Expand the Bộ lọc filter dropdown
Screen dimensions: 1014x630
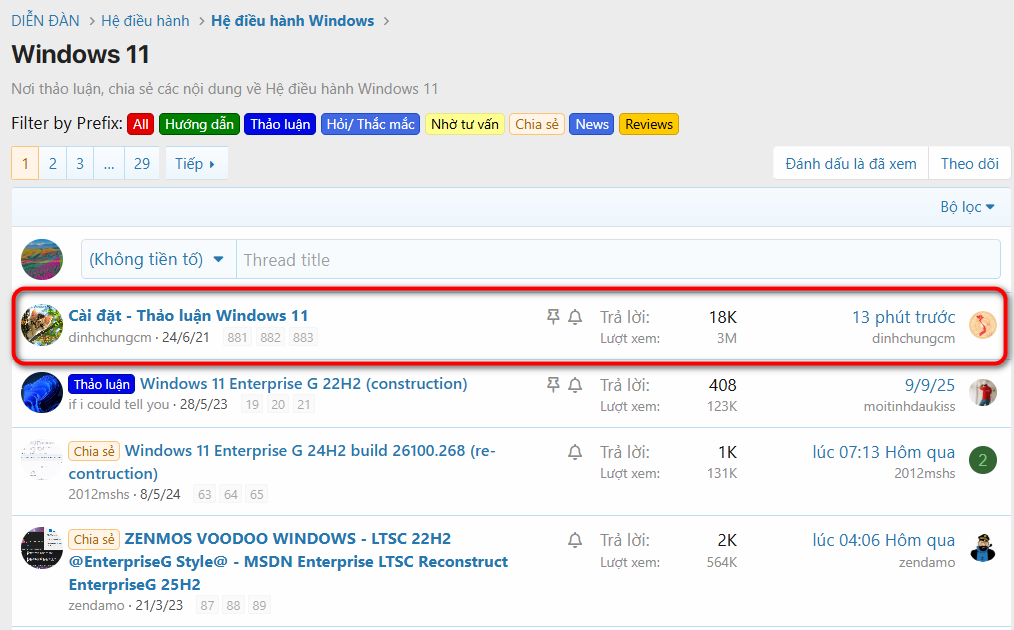(x=967, y=207)
